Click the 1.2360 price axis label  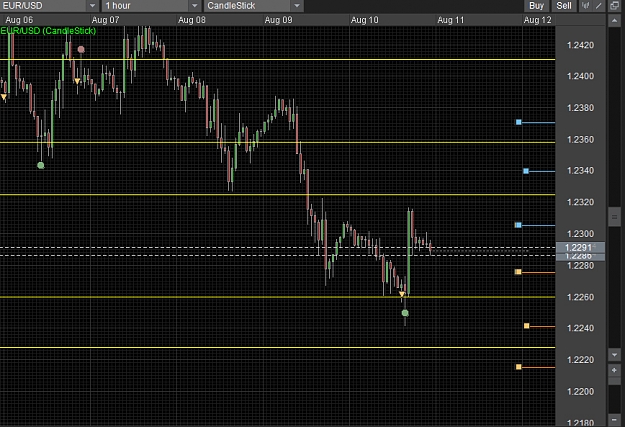tap(580, 140)
